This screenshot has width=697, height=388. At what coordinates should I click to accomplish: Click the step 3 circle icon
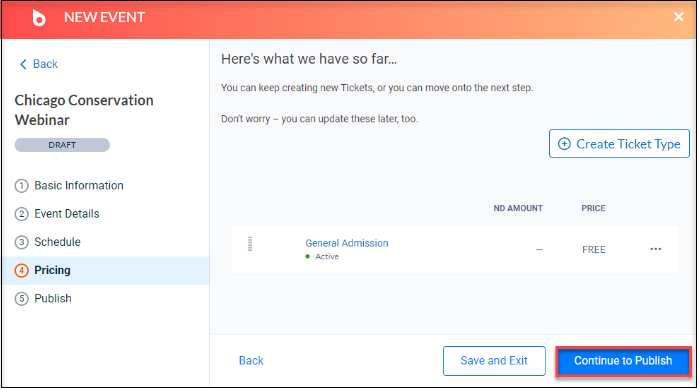[x=21, y=242]
